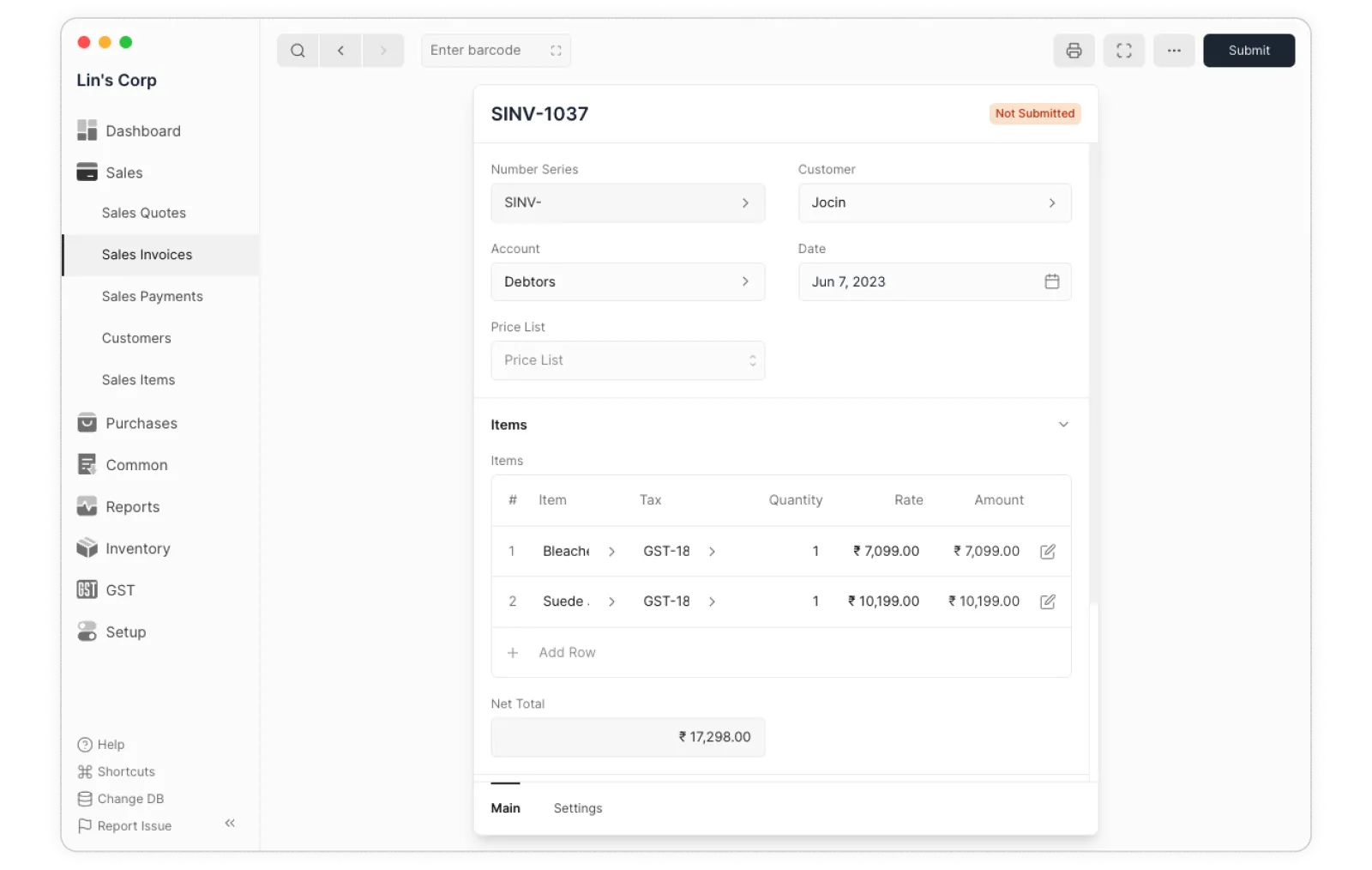
Task: Click the barcode scan icon
Action: 556,51
